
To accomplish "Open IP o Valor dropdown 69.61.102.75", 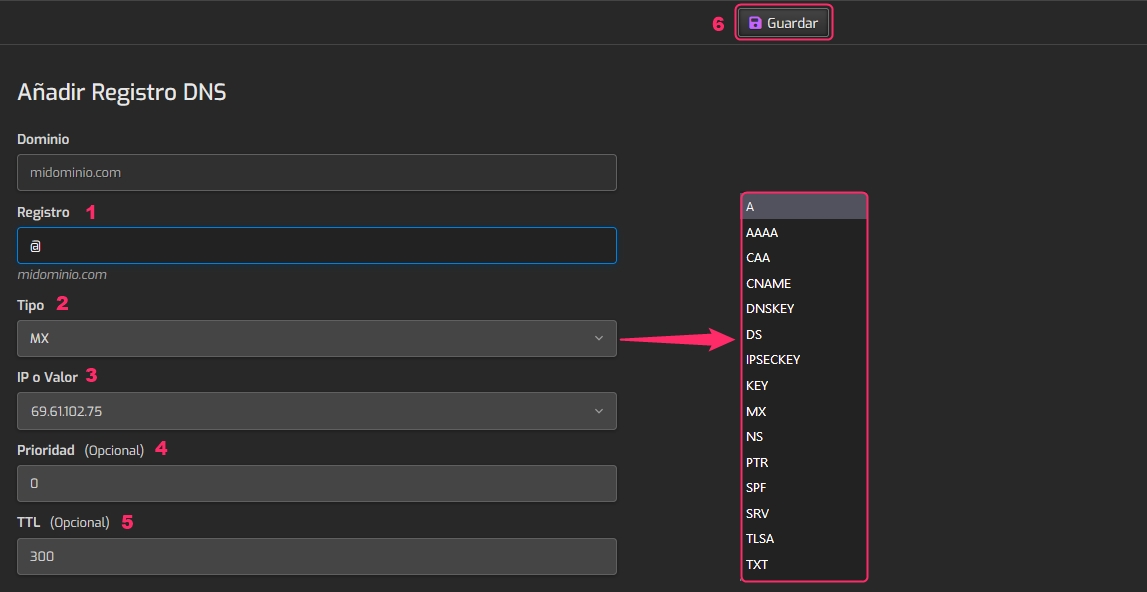I will (317, 411).
